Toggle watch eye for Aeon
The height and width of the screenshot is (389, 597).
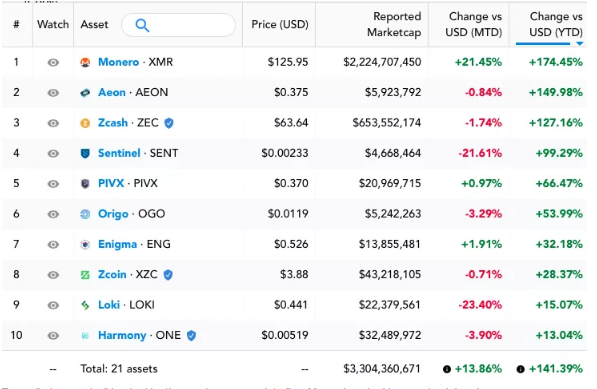coord(53,93)
